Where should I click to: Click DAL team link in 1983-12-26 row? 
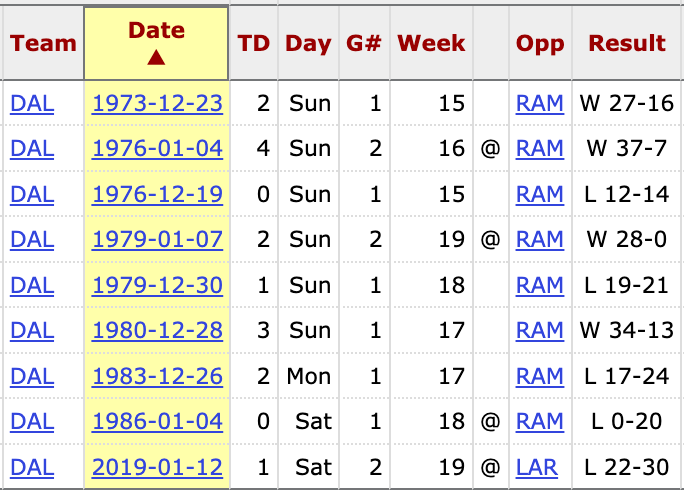point(32,376)
